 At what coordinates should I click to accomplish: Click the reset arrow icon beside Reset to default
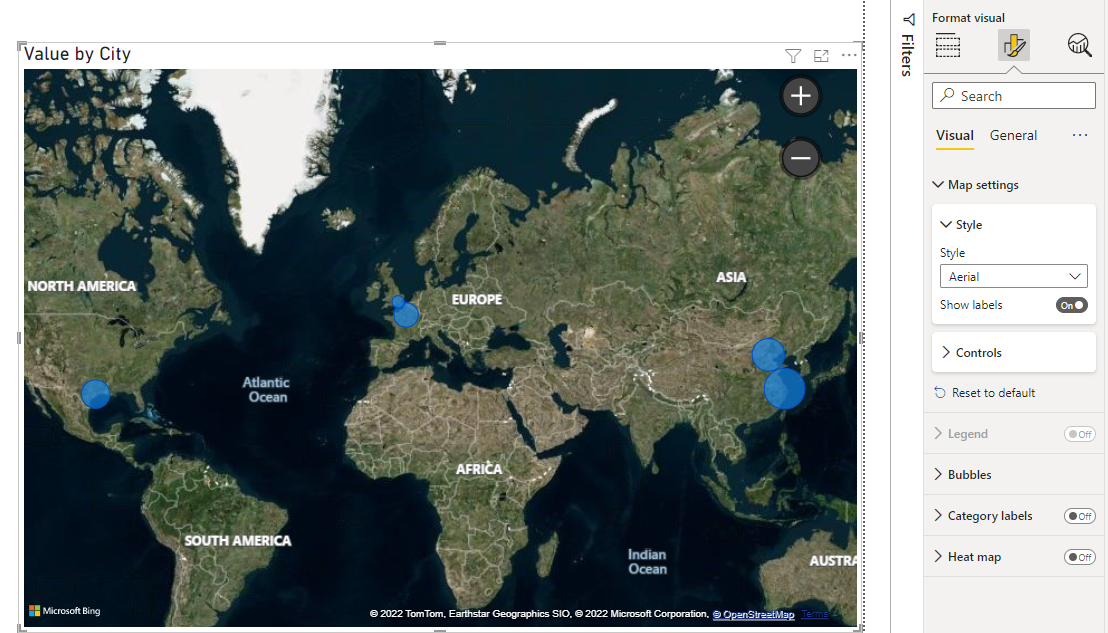click(x=940, y=393)
